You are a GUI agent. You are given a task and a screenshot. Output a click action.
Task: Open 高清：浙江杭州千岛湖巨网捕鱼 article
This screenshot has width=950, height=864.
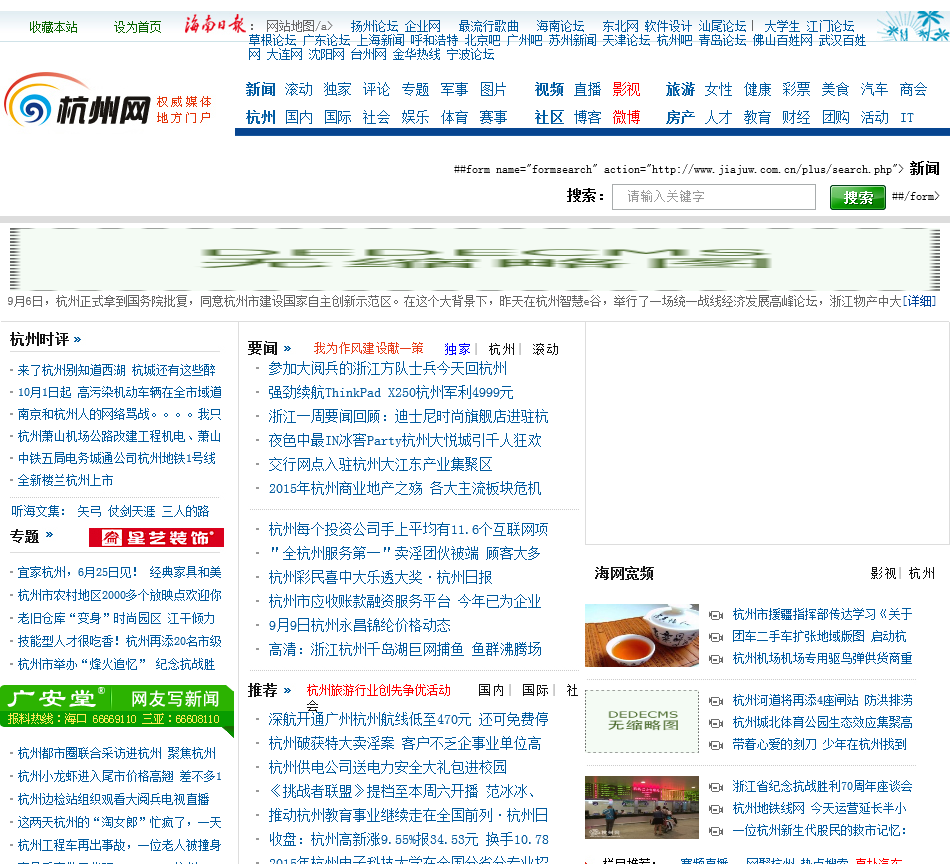405,650
